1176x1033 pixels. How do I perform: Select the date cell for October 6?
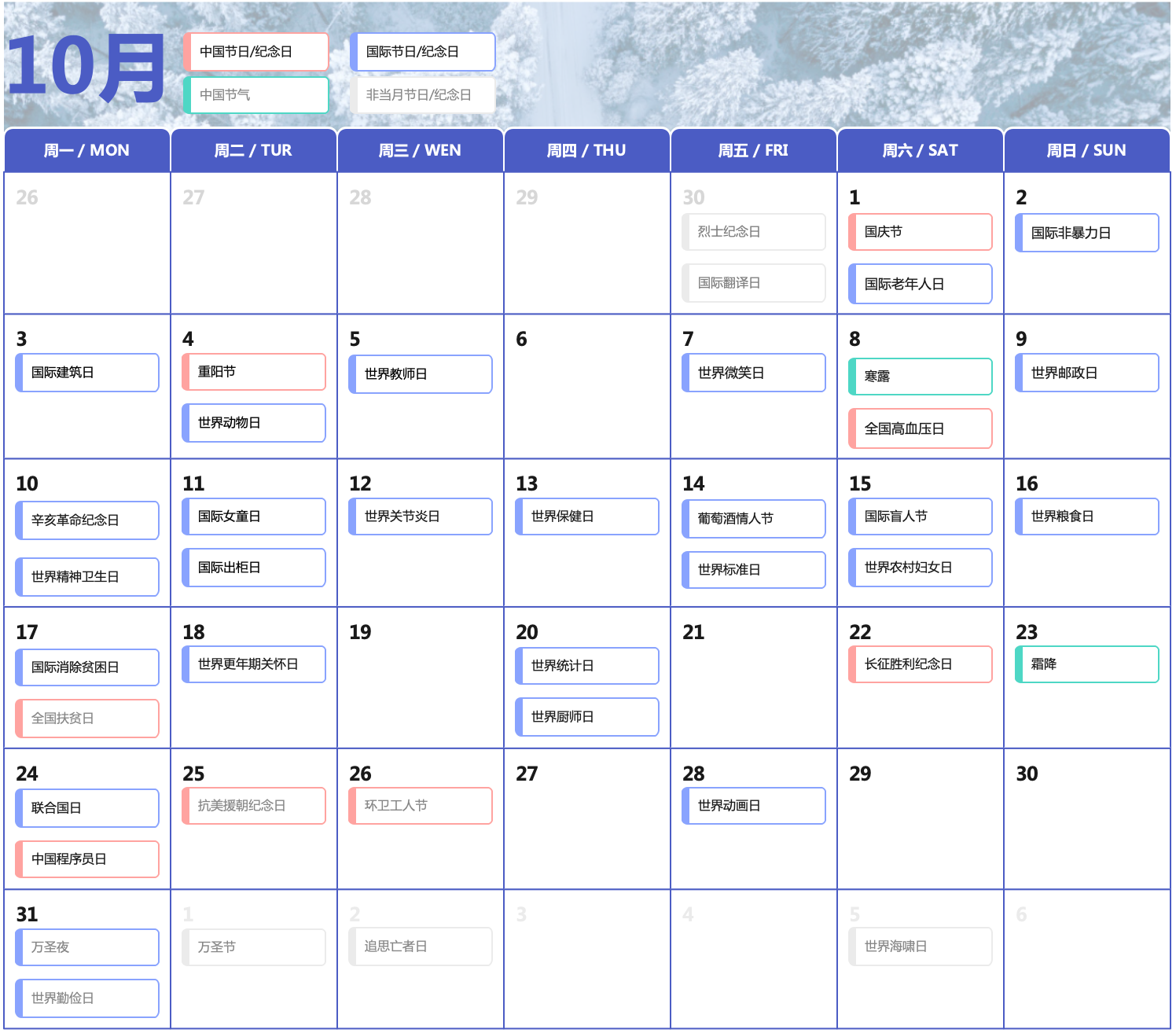586,386
